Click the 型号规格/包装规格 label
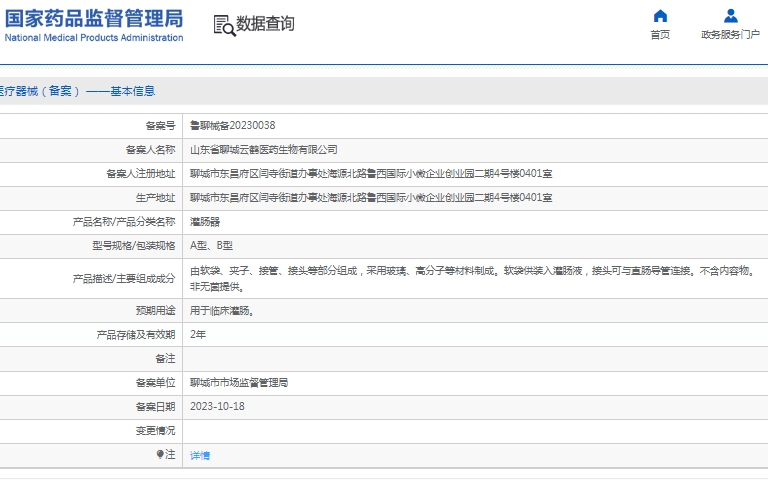Viewport: 768px width, 483px height. (134, 246)
